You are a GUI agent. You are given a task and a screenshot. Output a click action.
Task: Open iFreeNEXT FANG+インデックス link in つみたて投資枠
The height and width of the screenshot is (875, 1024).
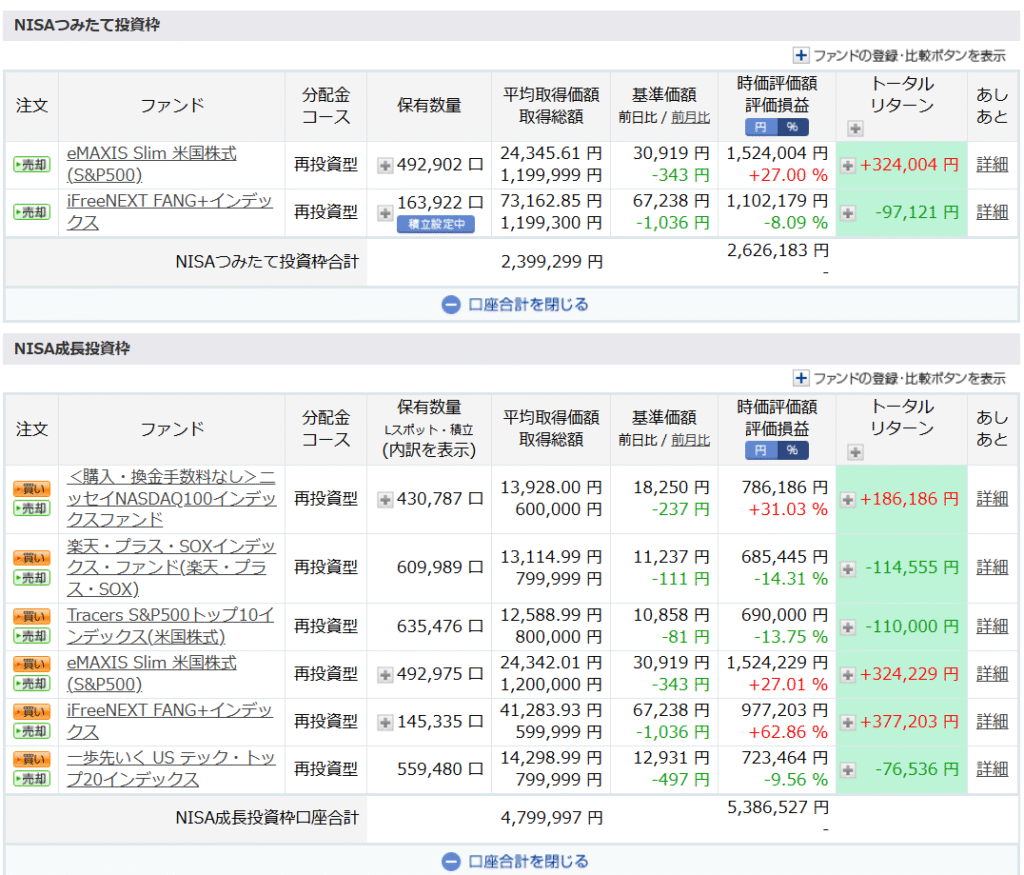click(169, 212)
